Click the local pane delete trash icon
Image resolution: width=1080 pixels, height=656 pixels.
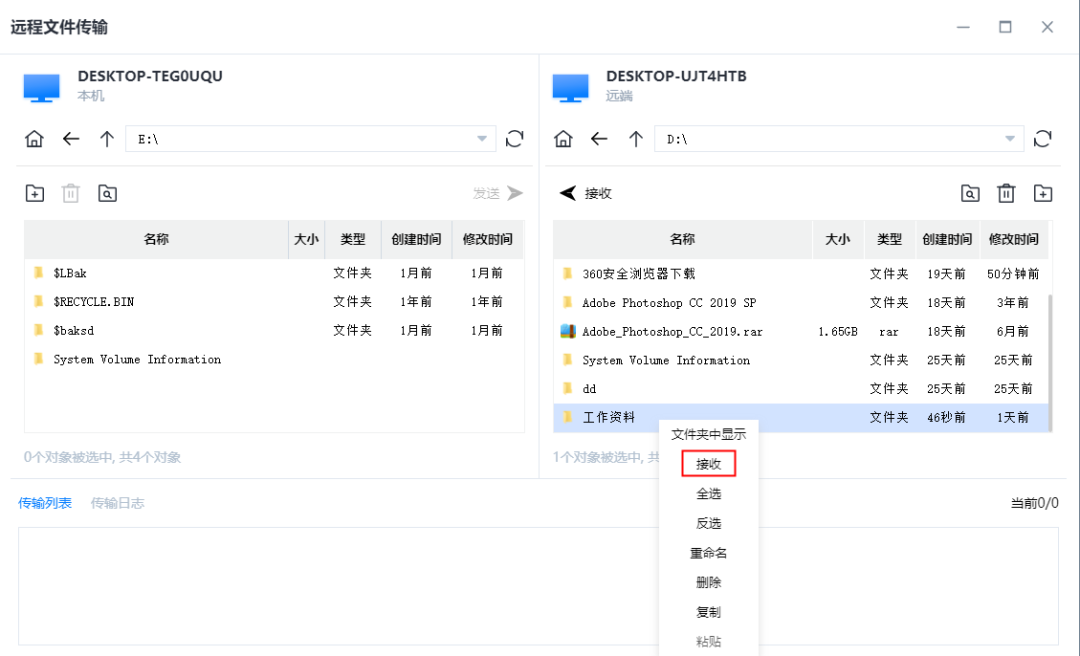71,194
